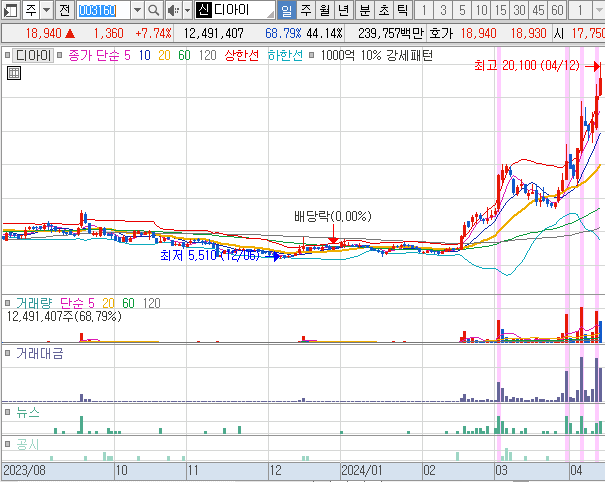
Task: Open the dropdown arrow next to '주'
Action: point(47,10)
